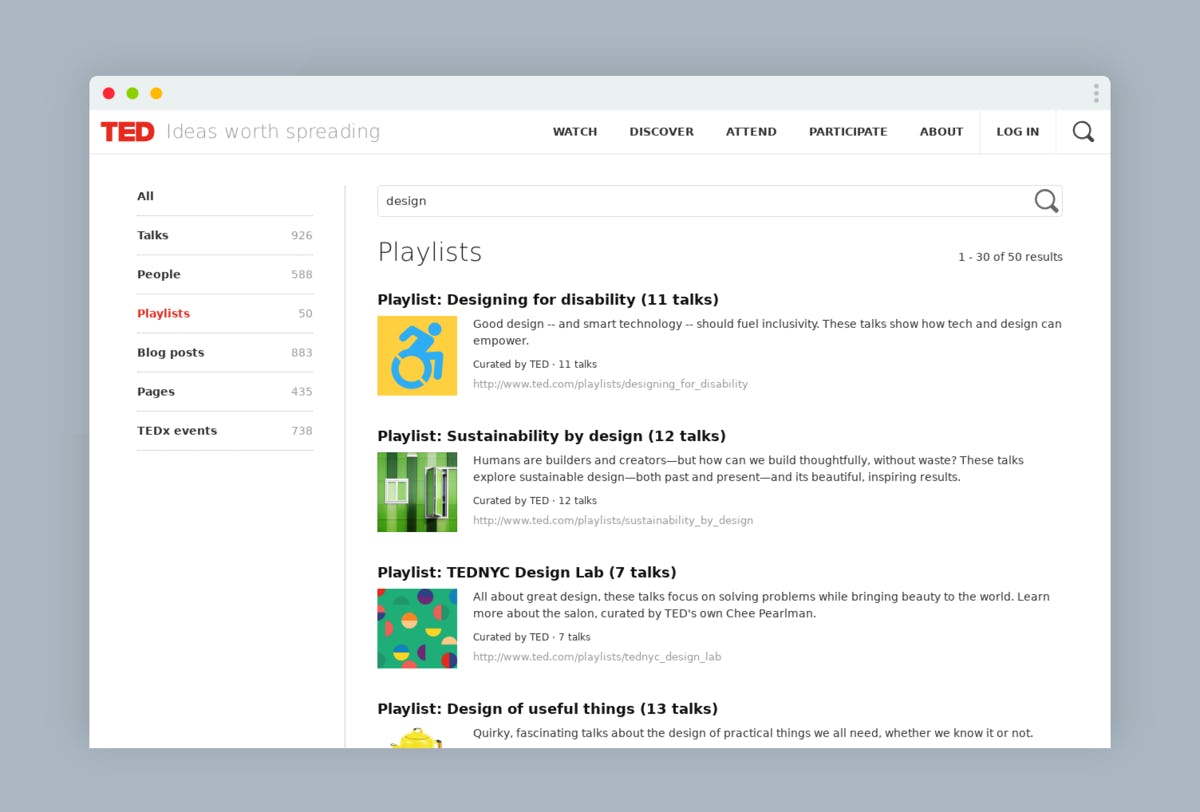Open the Sustainability by design playlist title
Screen dimensions: 1200x812
point(552,436)
